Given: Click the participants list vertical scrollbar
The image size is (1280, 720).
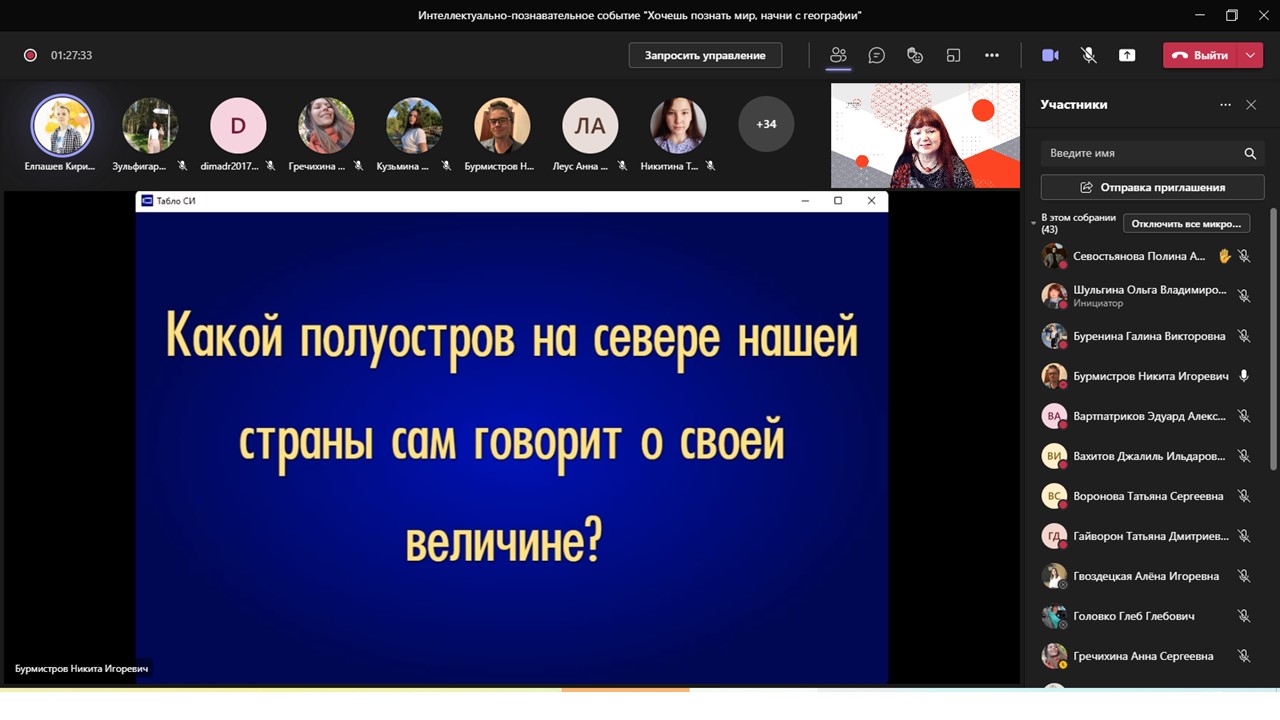Looking at the screenshot, I should click(1273, 340).
